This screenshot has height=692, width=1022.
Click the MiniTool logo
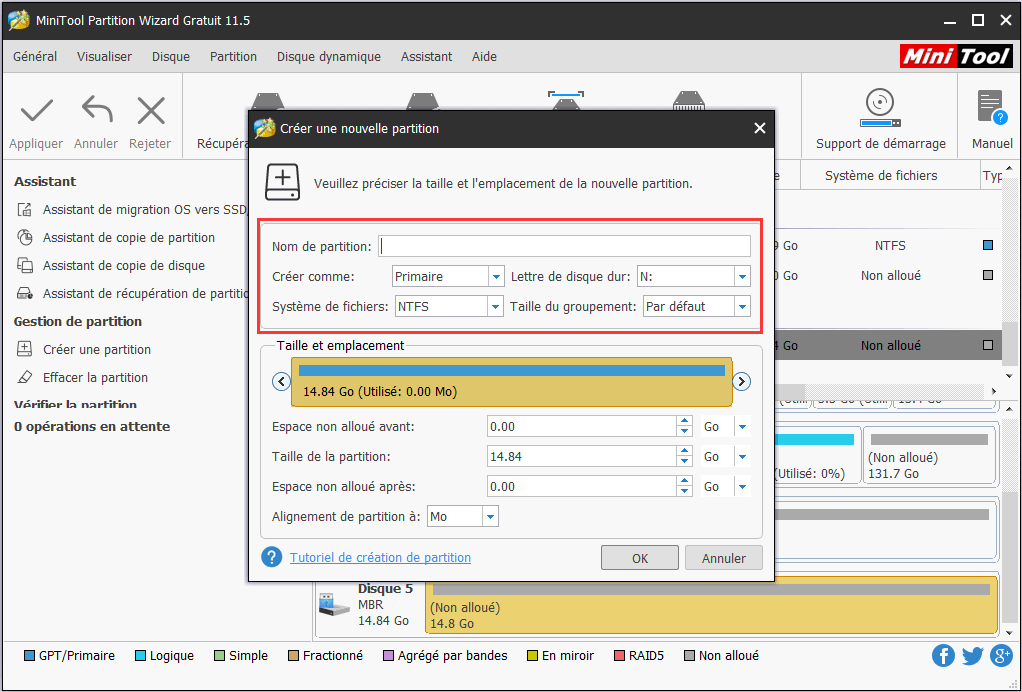pos(956,57)
